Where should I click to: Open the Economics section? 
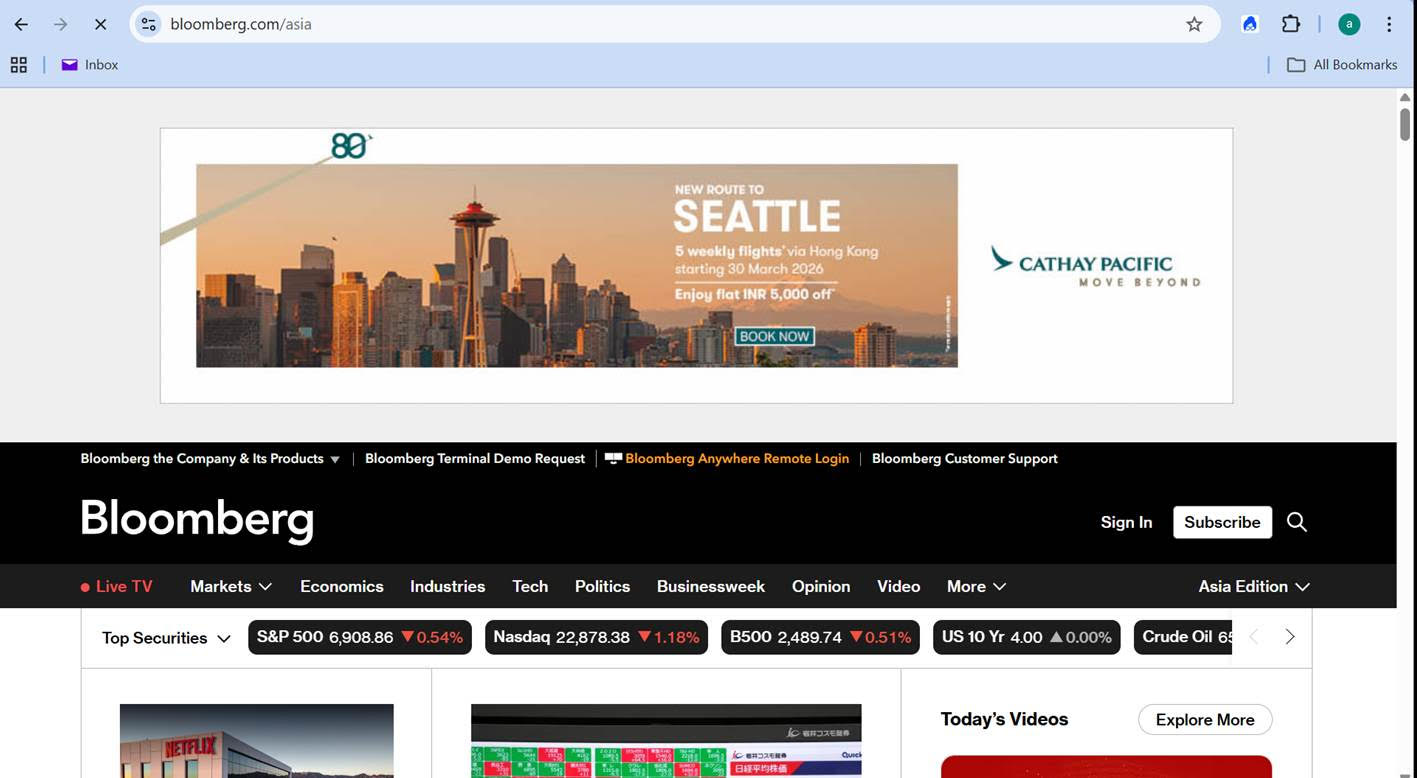pos(342,587)
